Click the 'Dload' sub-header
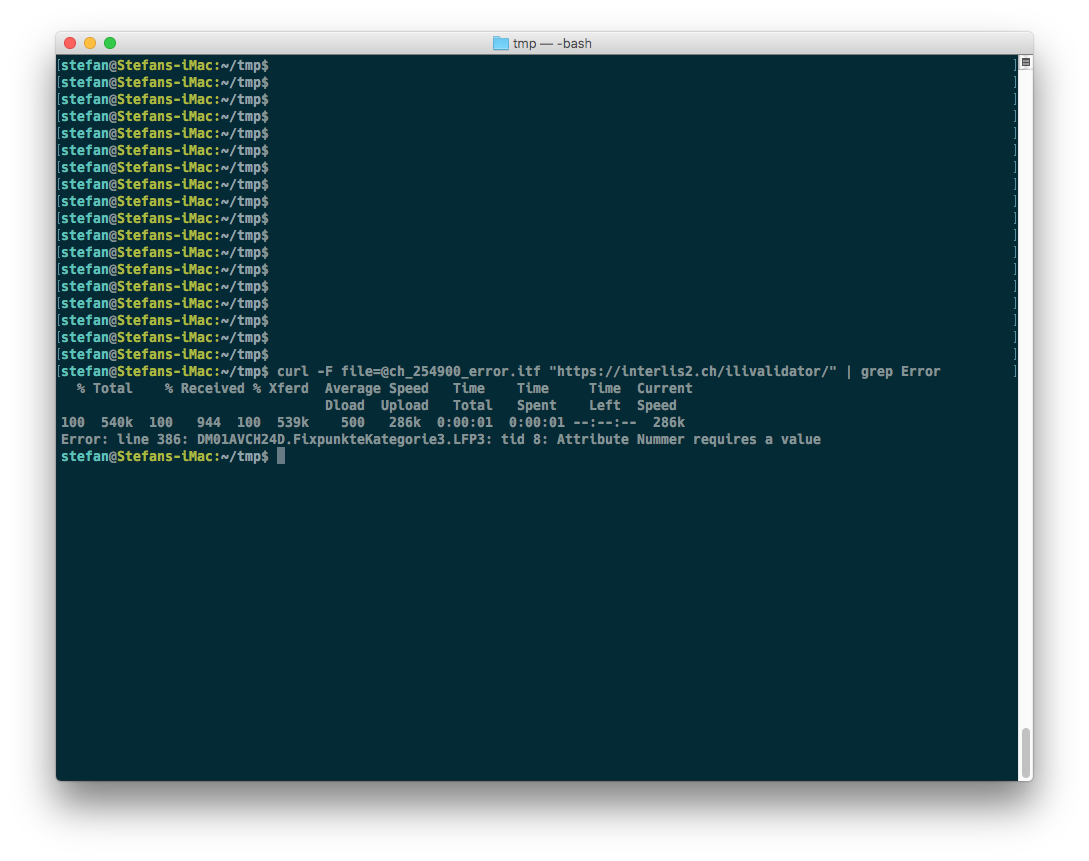Viewport: 1089px width, 861px height. click(x=344, y=406)
